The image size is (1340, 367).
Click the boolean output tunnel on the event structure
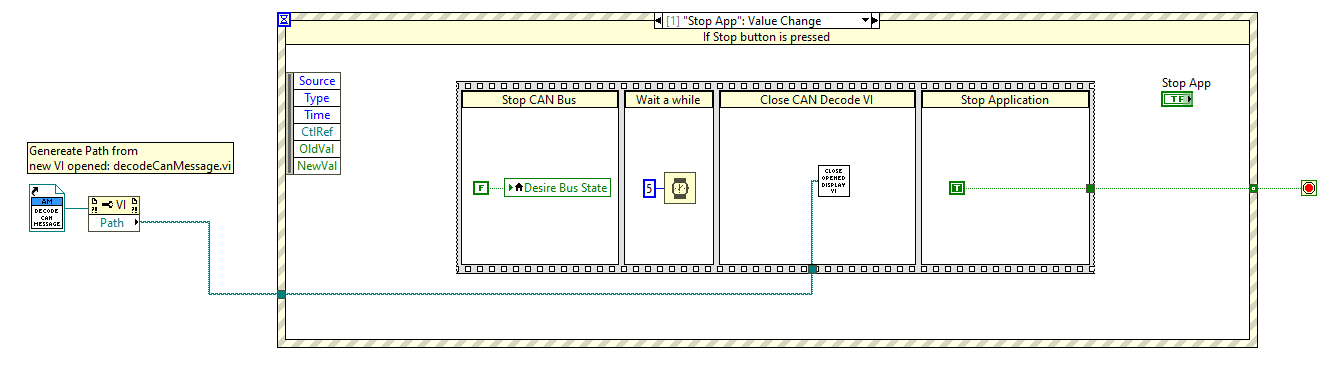point(1253,188)
